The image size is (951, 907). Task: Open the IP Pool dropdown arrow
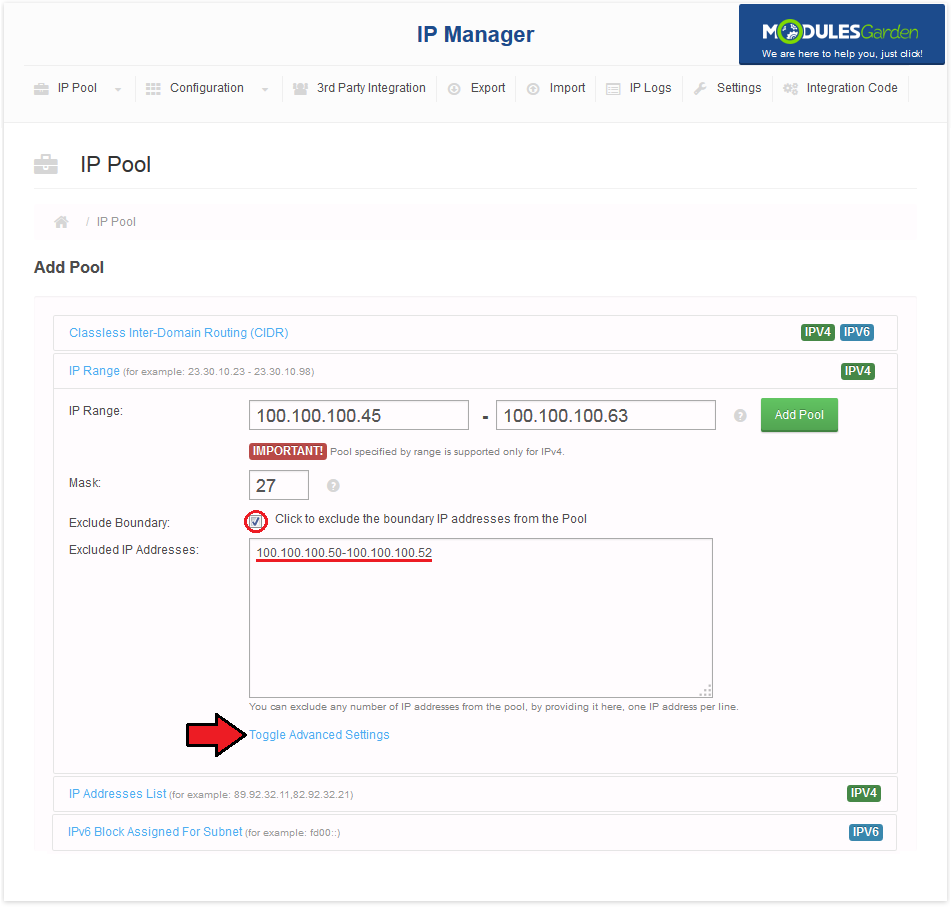[x=118, y=90]
